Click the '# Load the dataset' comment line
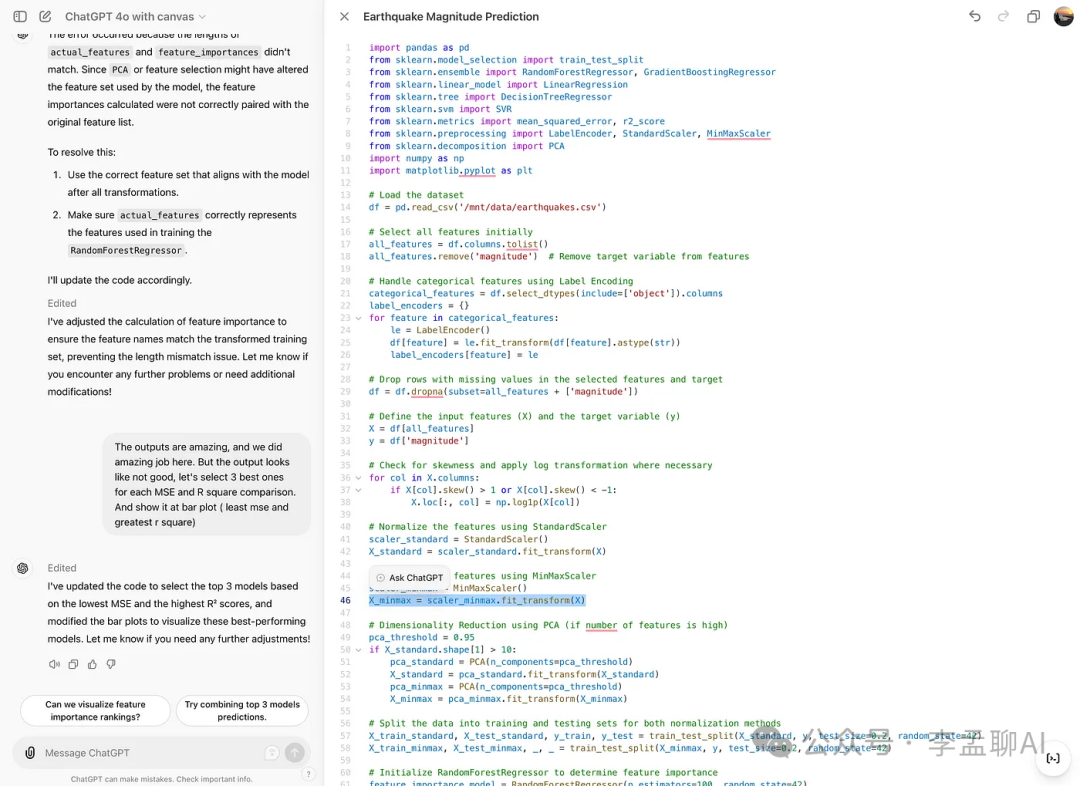1080x786 pixels. click(416, 195)
